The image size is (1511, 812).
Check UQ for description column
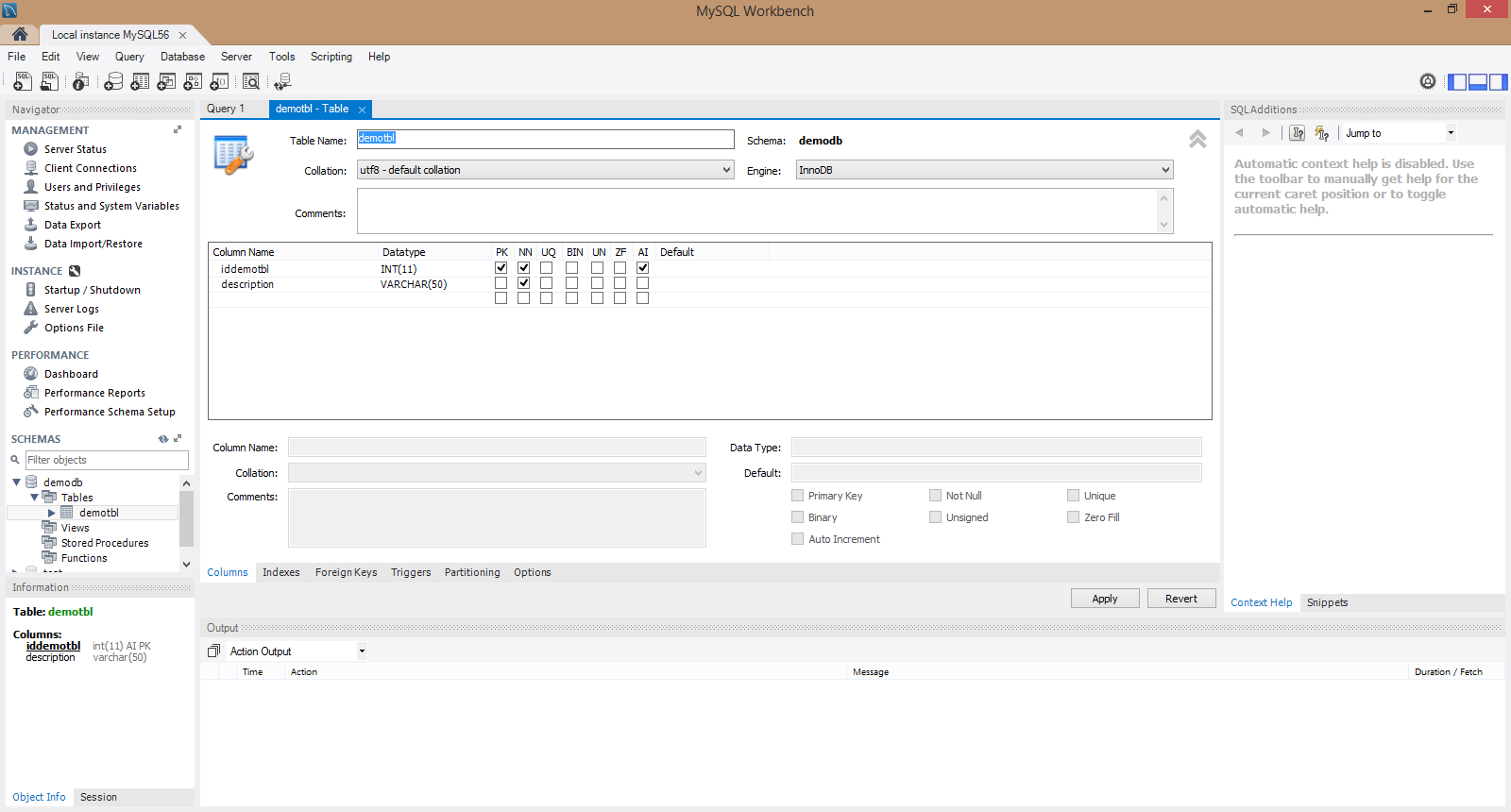coord(547,283)
